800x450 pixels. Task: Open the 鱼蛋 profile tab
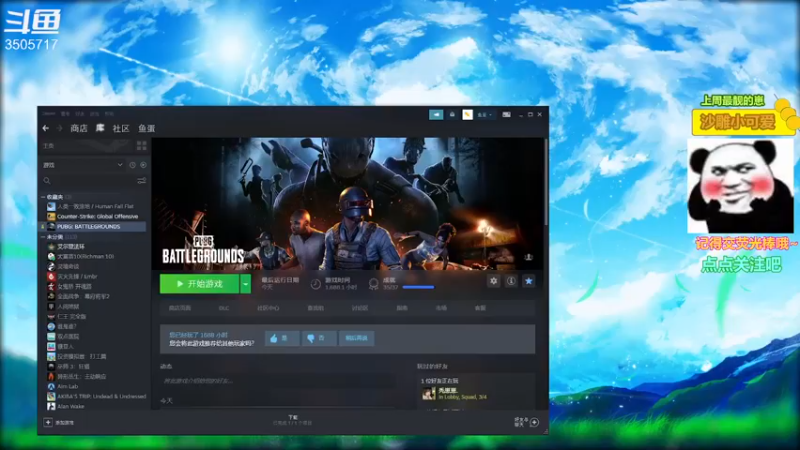coord(146,128)
